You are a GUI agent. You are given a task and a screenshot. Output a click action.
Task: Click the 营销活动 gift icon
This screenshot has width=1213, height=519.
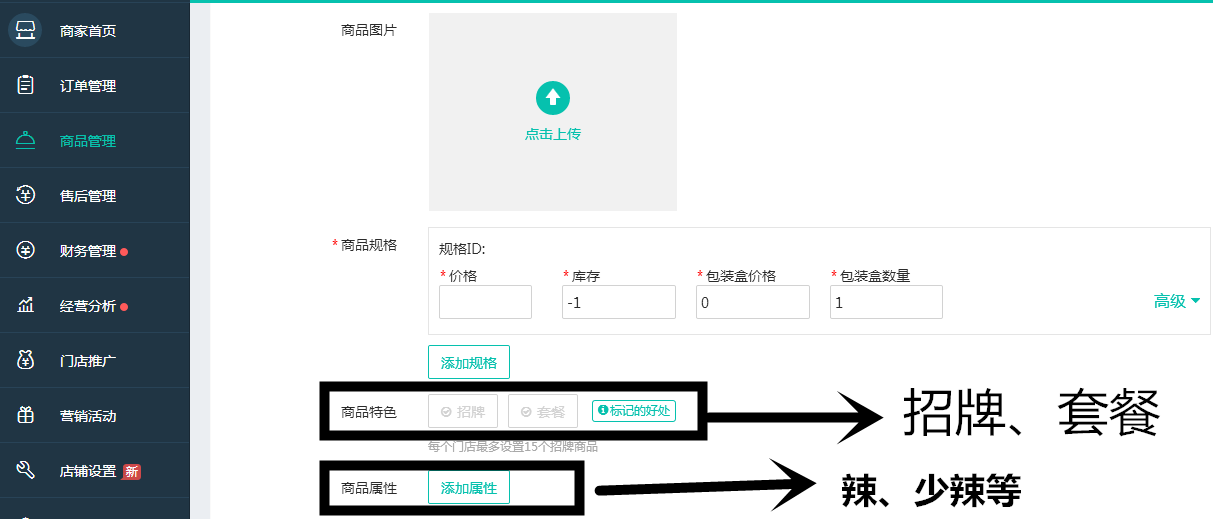tap(26, 415)
